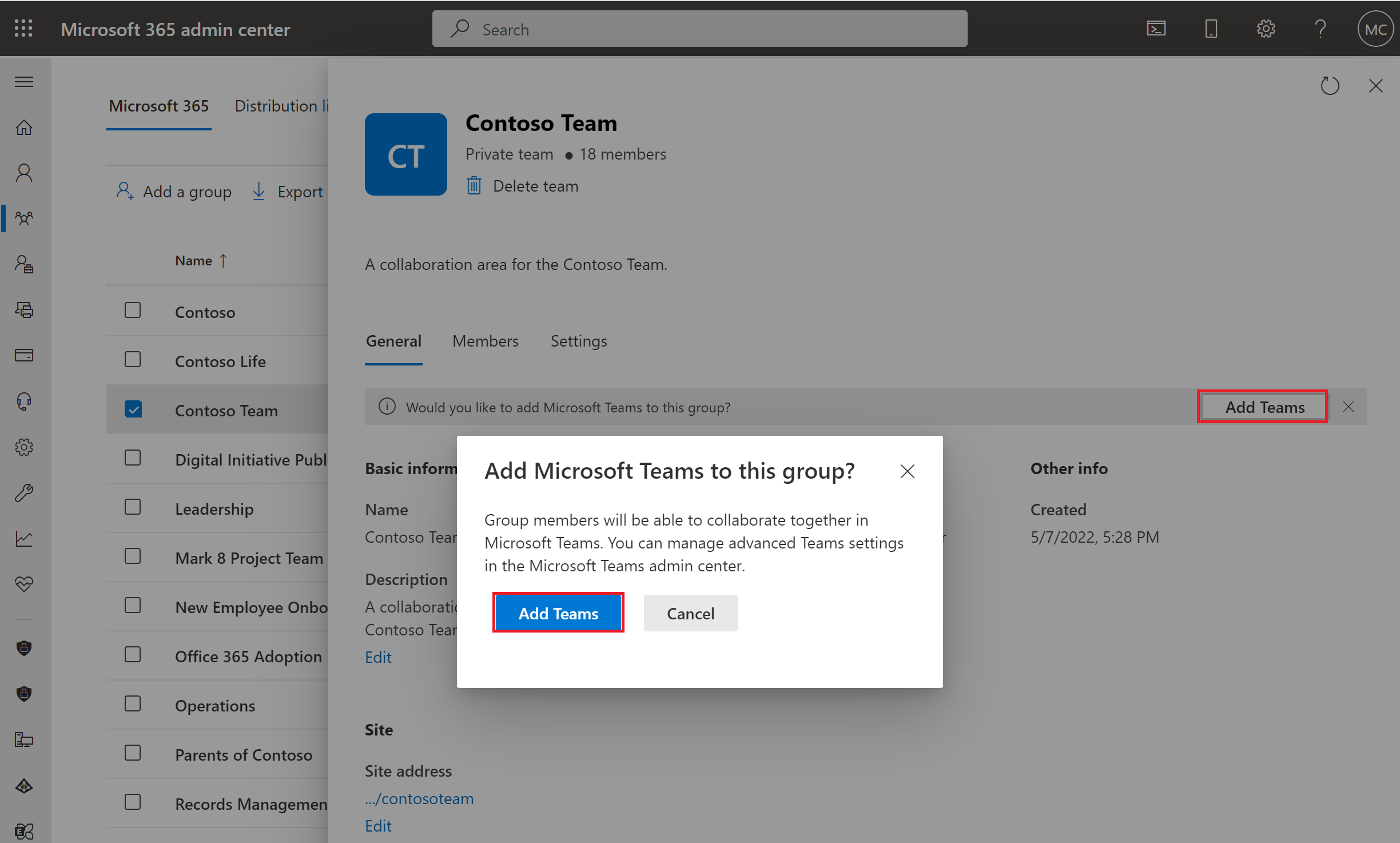Click the Search field in header

pyautogui.click(x=699, y=29)
